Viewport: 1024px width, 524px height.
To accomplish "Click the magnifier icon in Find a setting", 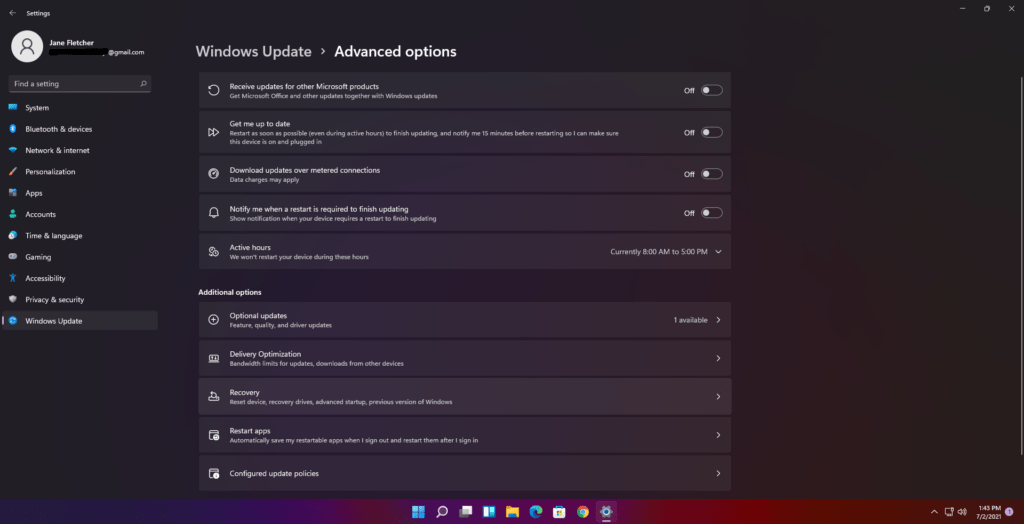I will (x=143, y=84).
